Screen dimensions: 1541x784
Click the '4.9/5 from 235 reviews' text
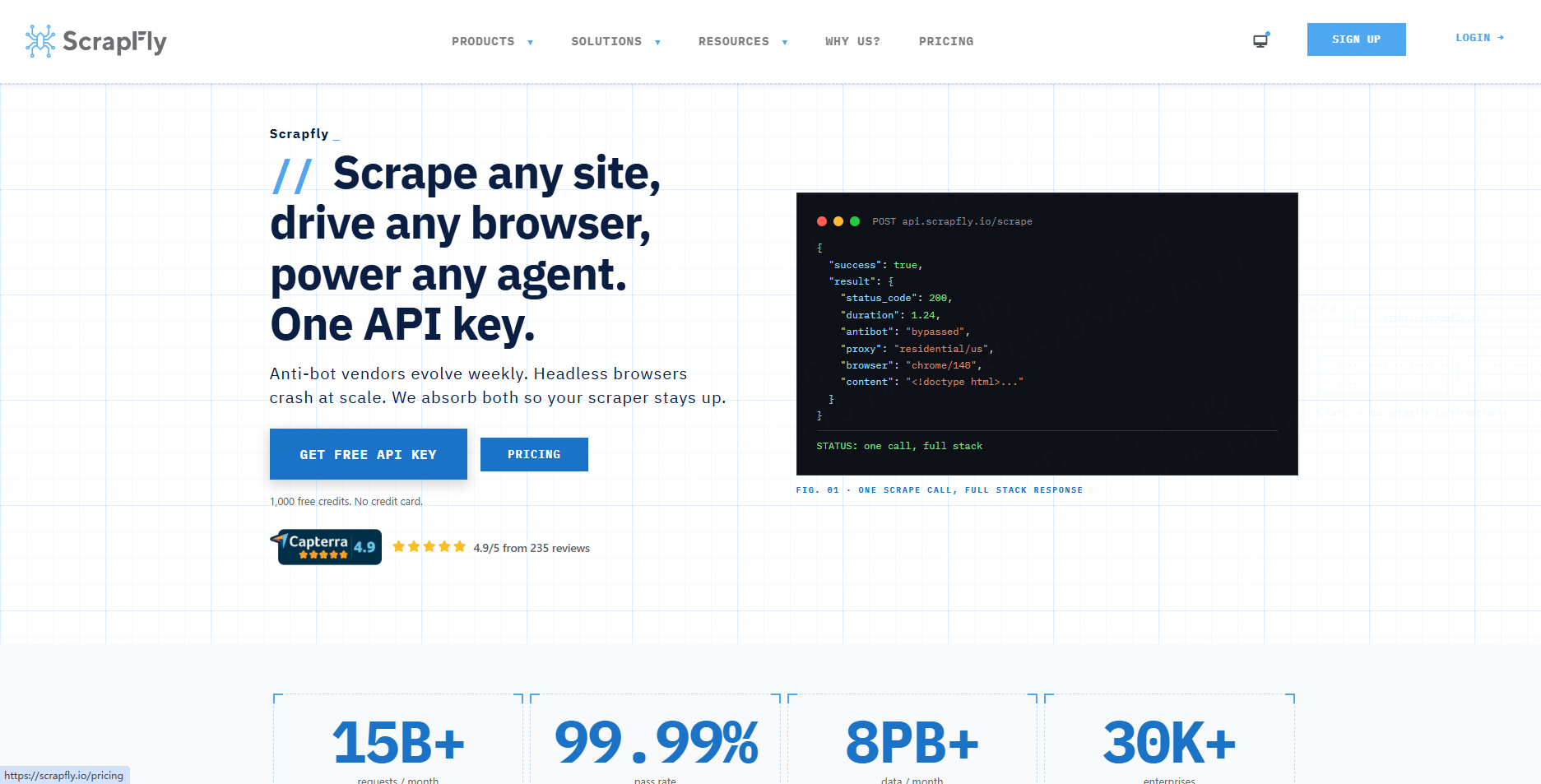(x=531, y=548)
